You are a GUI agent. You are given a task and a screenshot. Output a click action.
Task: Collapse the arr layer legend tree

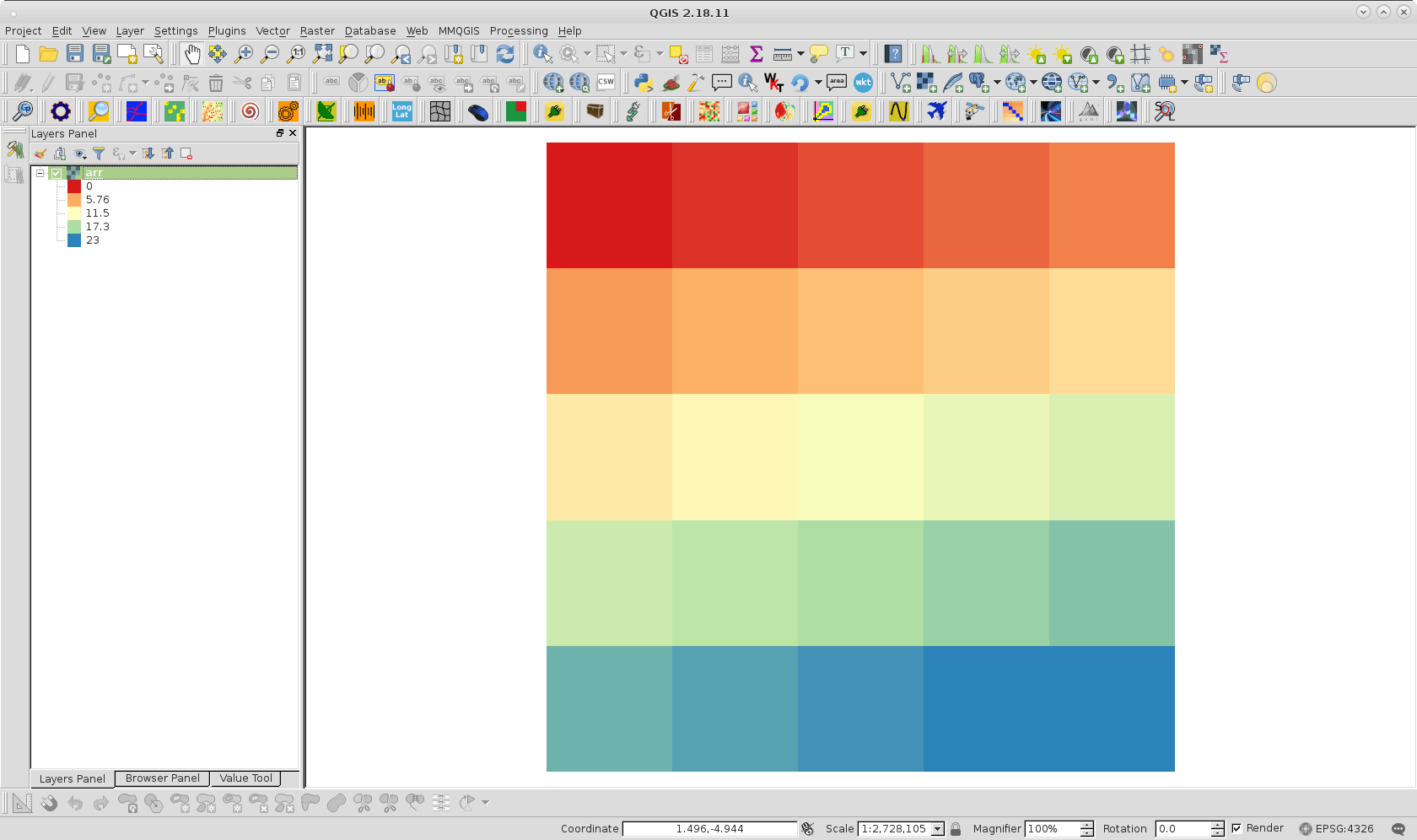click(x=40, y=173)
